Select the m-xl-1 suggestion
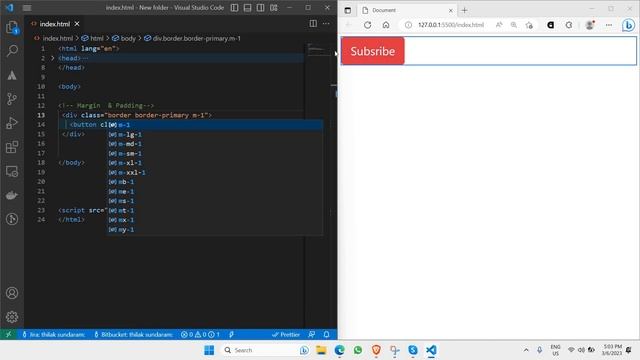This screenshot has height=360, width=640. (x=215, y=163)
